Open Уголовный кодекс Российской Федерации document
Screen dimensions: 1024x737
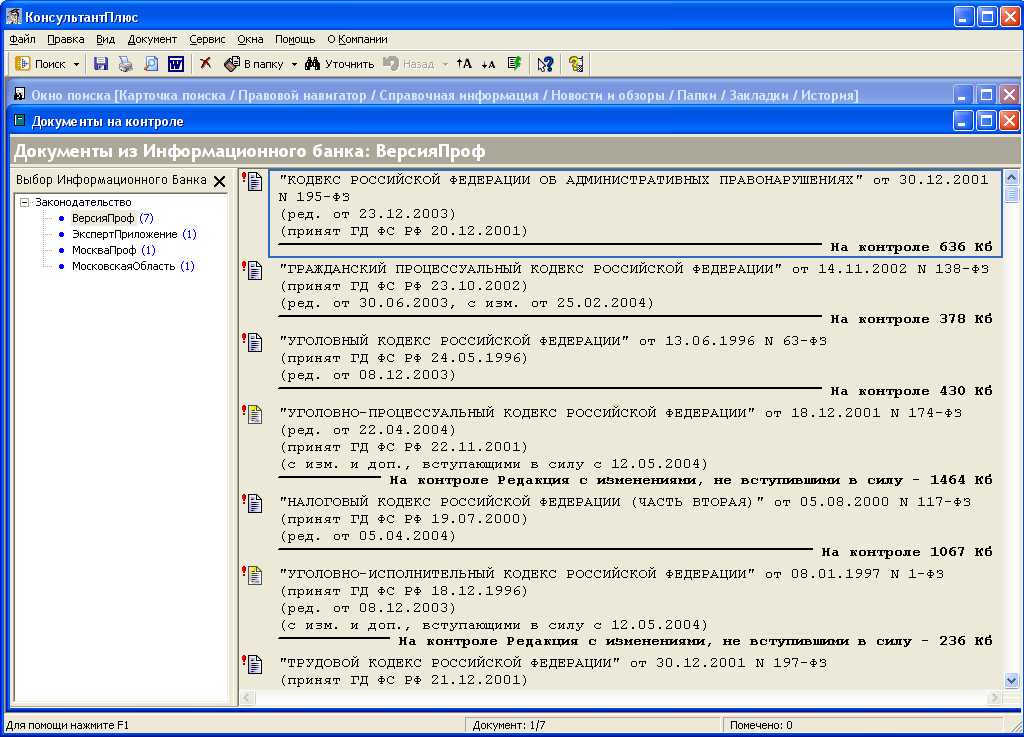coord(633,366)
